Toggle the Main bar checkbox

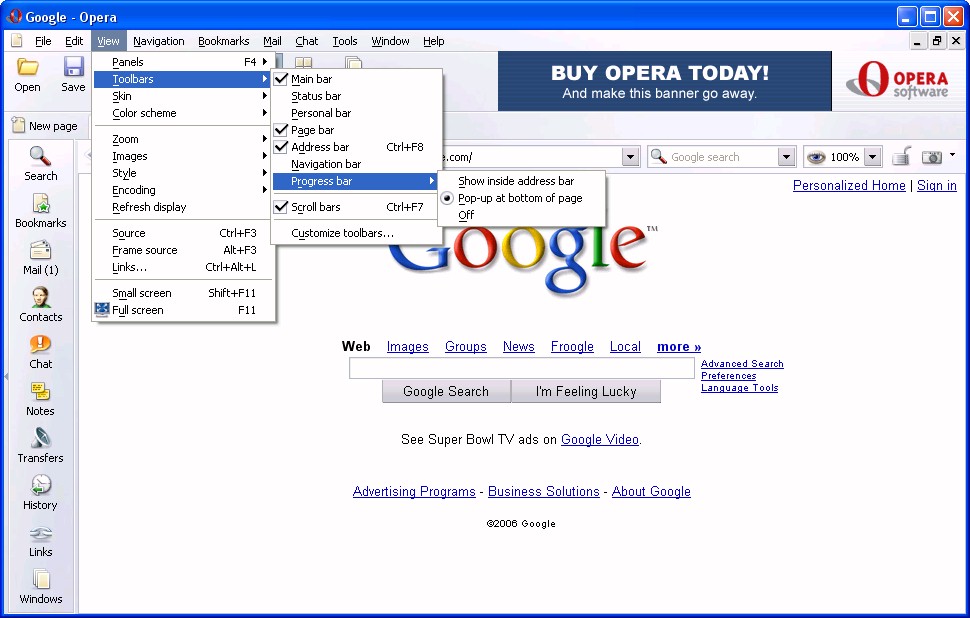pyautogui.click(x=281, y=79)
